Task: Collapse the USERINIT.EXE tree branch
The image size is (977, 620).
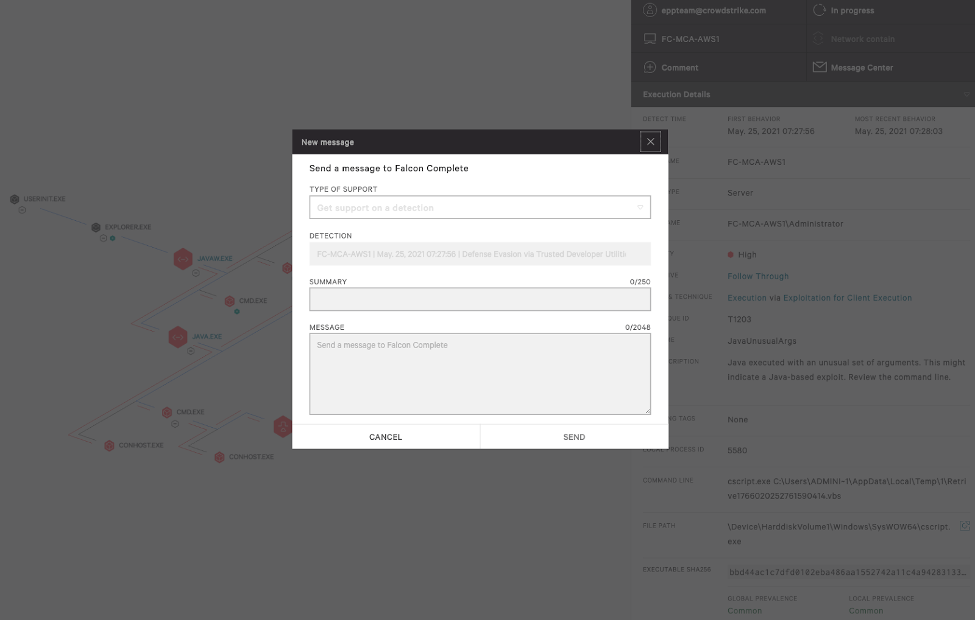Action: tap(22, 210)
